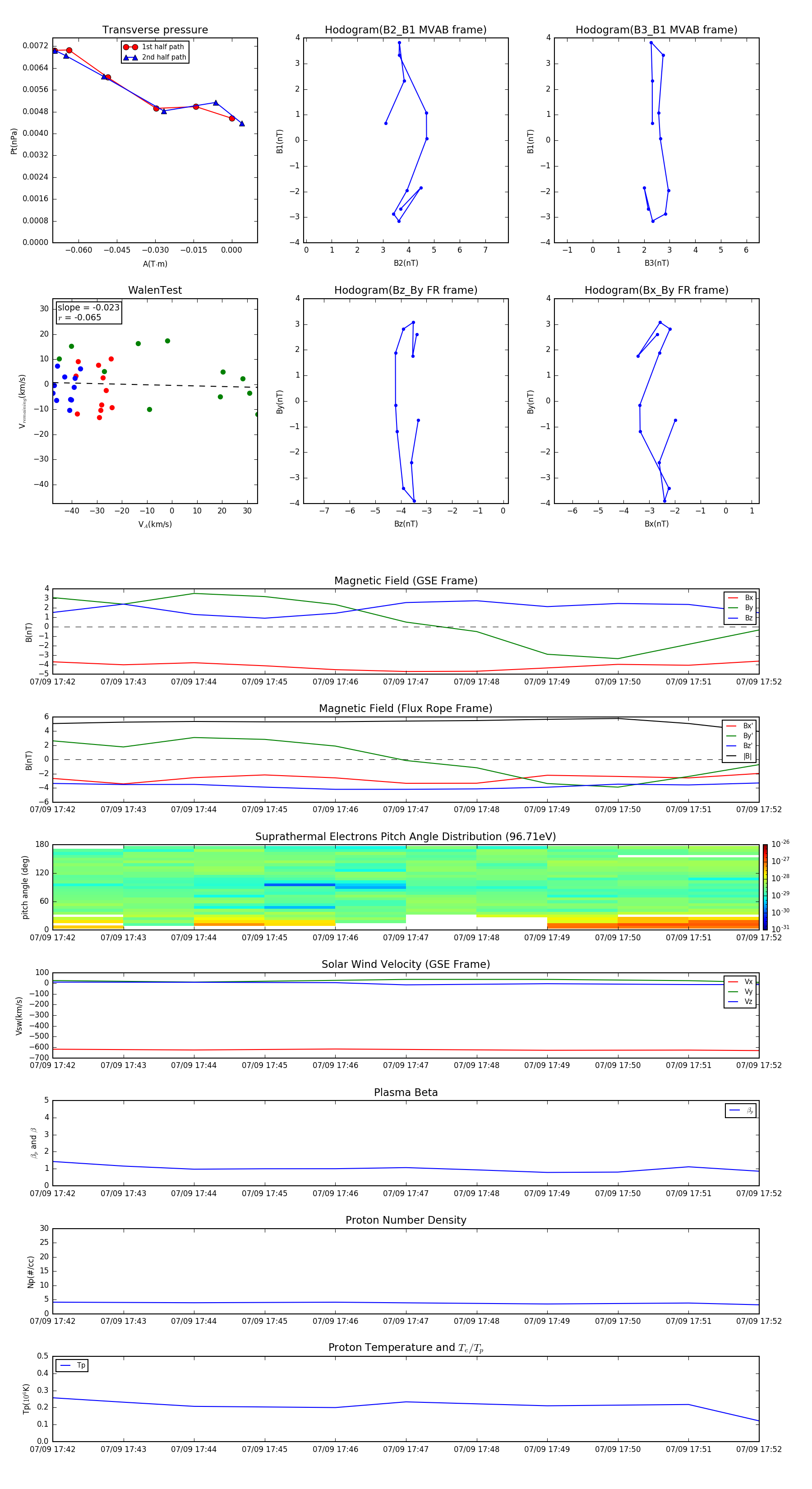
Task: Click the 'Magnetic Field (Flux Rope Frame)' title
Action: click(x=406, y=709)
